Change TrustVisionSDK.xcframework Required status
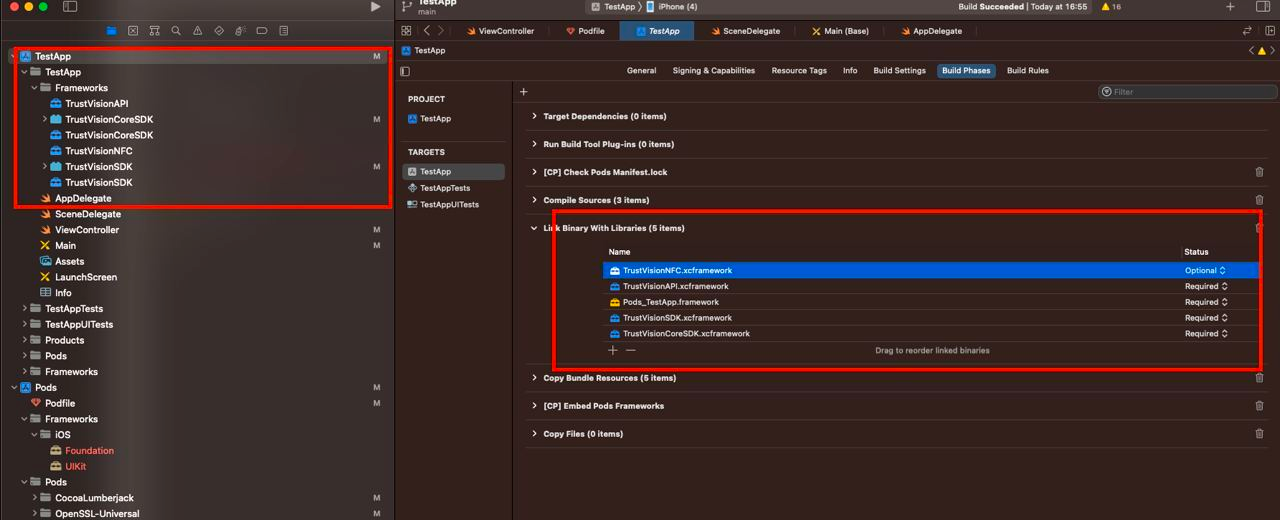Image resolution: width=1280 pixels, height=520 pixels. point(1206,318)
